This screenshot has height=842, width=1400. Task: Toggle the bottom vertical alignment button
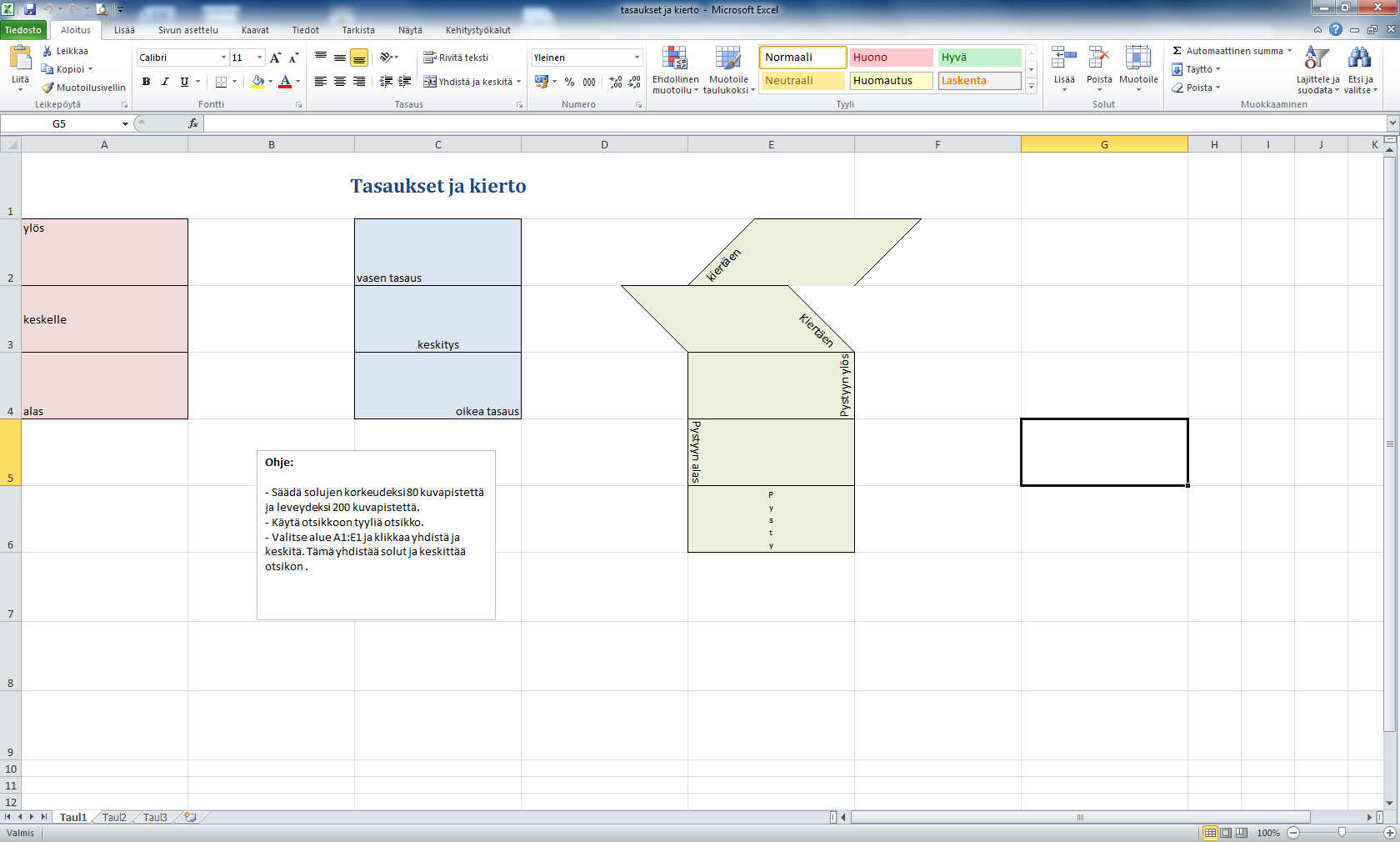click(x=359, y=58)
